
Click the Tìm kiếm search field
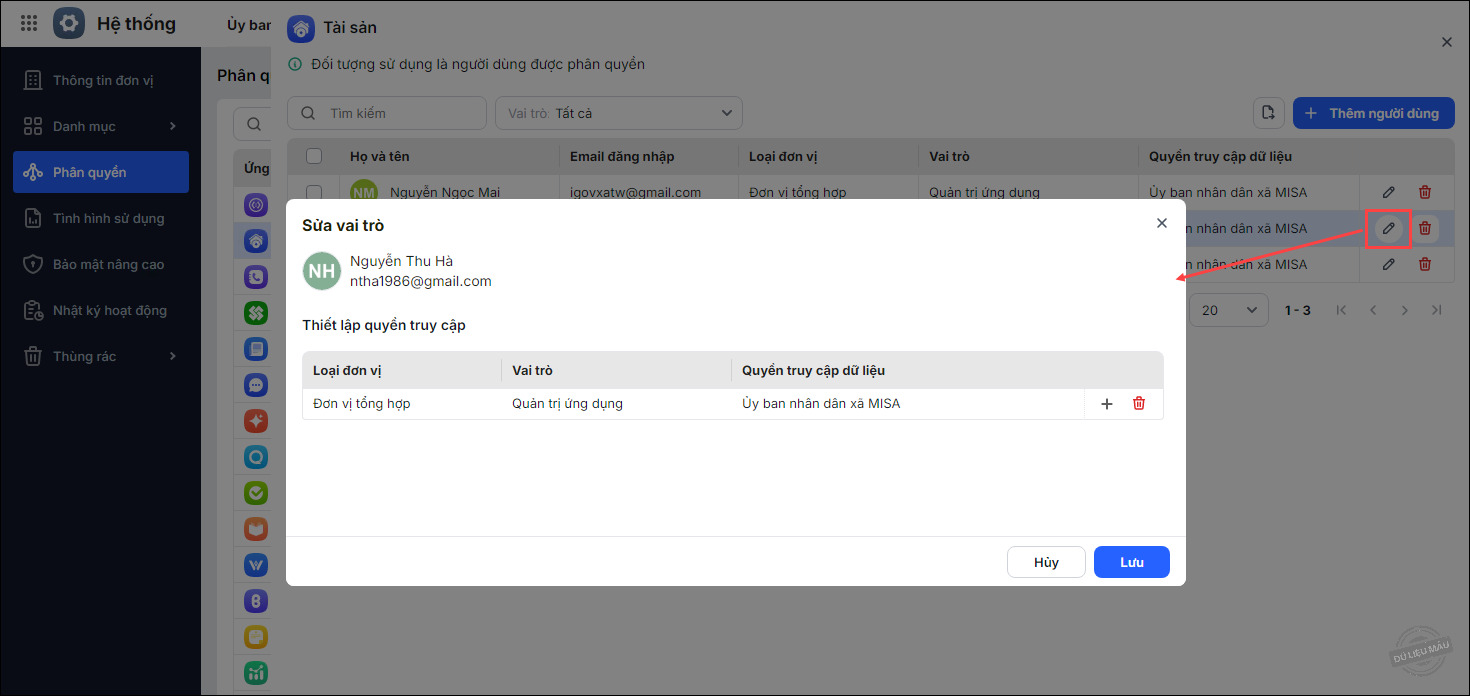click(x=387, y=113)
